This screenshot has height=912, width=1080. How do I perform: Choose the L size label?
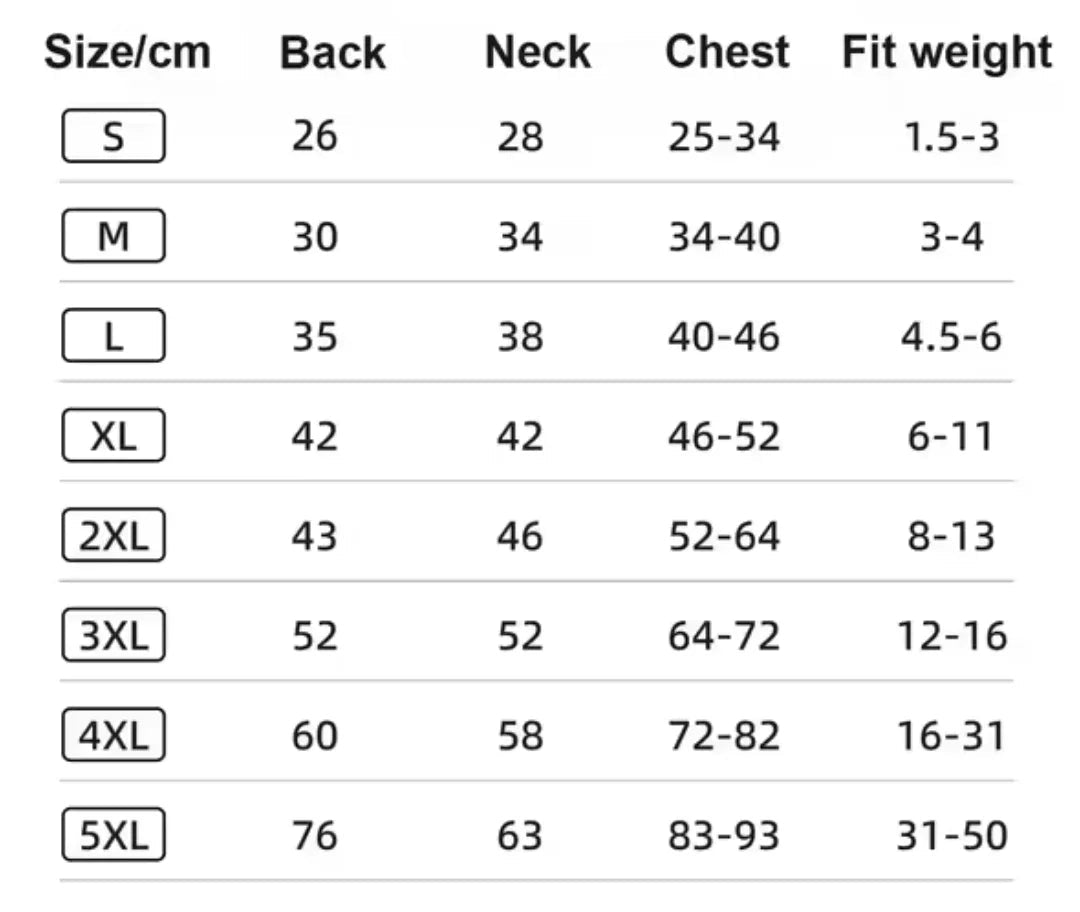[114, 335]
